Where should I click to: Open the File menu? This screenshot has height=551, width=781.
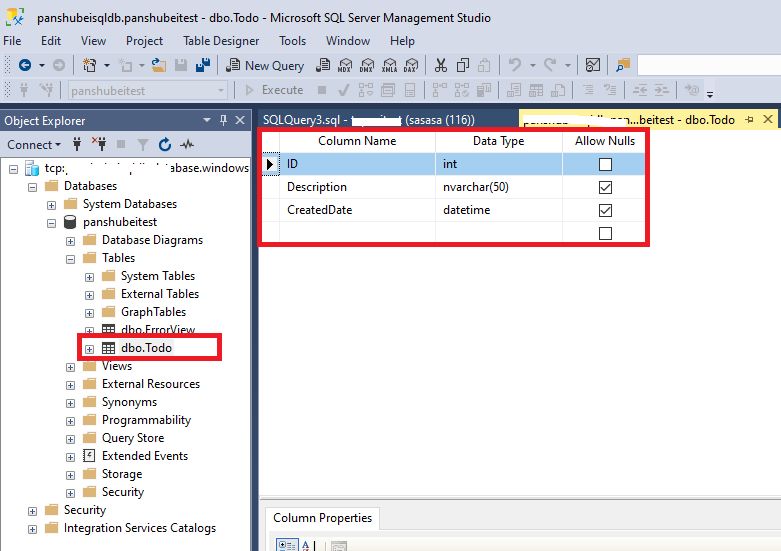click(12, 41)
